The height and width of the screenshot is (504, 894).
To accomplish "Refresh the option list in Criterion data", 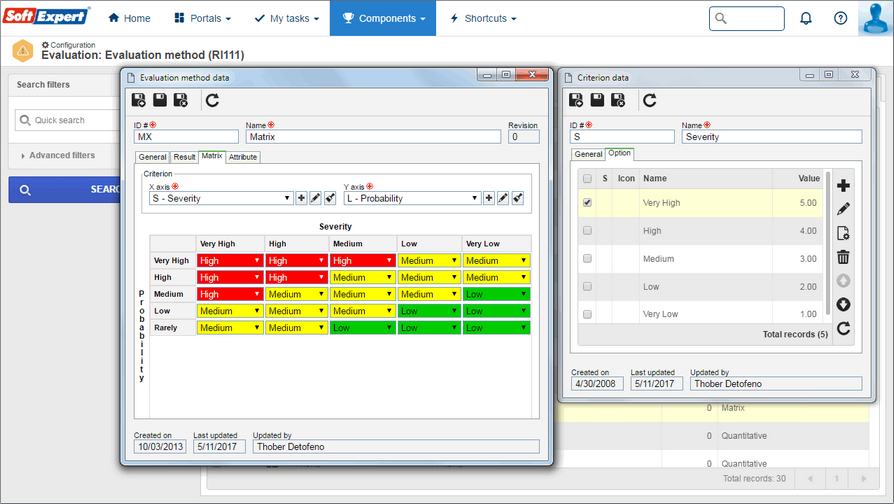I will click(843, 328).
